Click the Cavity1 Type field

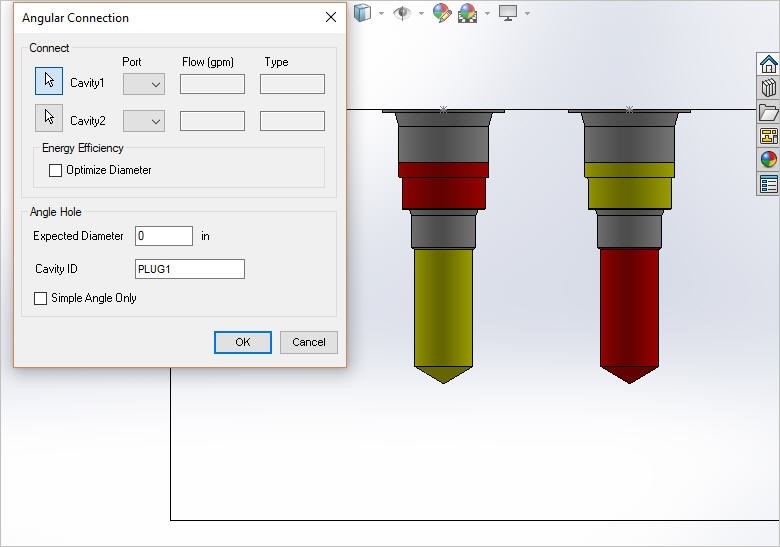[x=292, y=84]
